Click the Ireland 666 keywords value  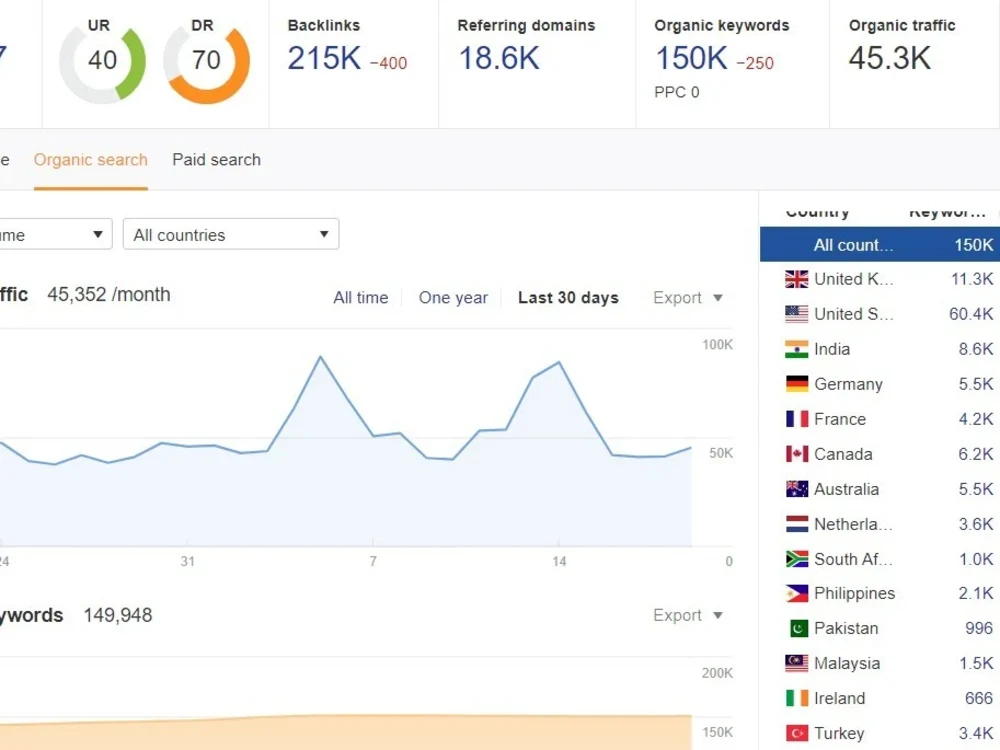click(x=979, y=698)
